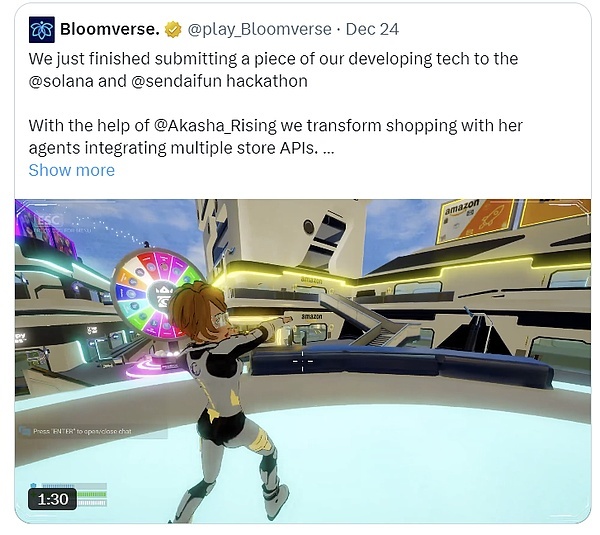
Task: Click the amazon storefront label
Action: coord(311,317)
